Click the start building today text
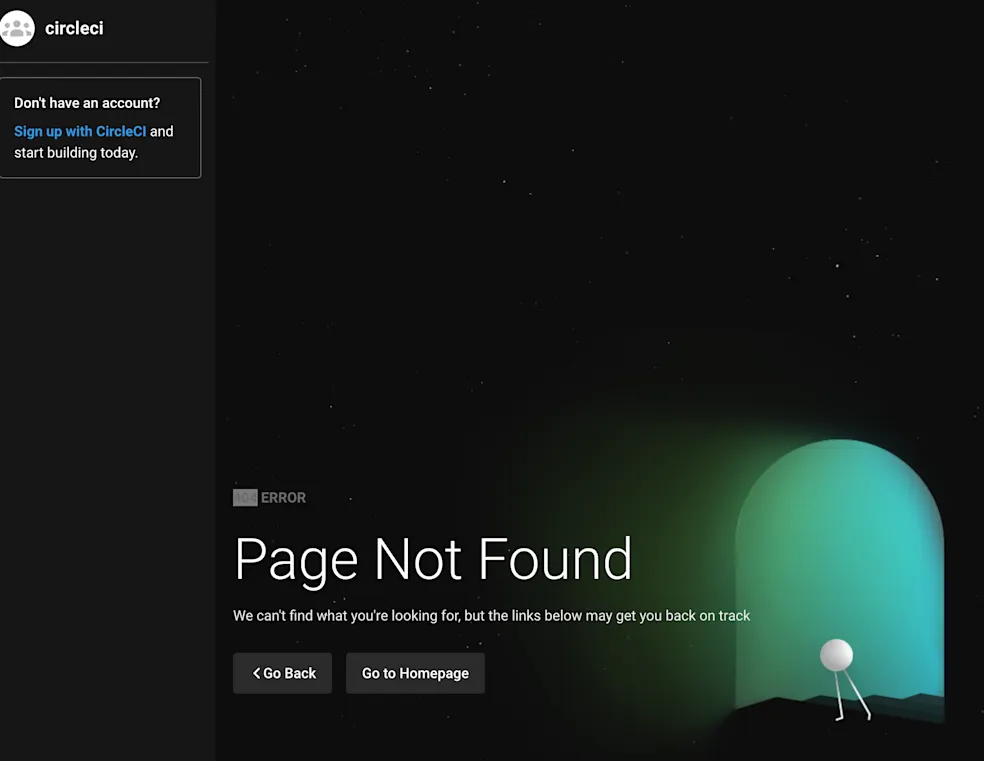Image resolution: width=984 pixels, height=761 pixels. coord(76,152)
